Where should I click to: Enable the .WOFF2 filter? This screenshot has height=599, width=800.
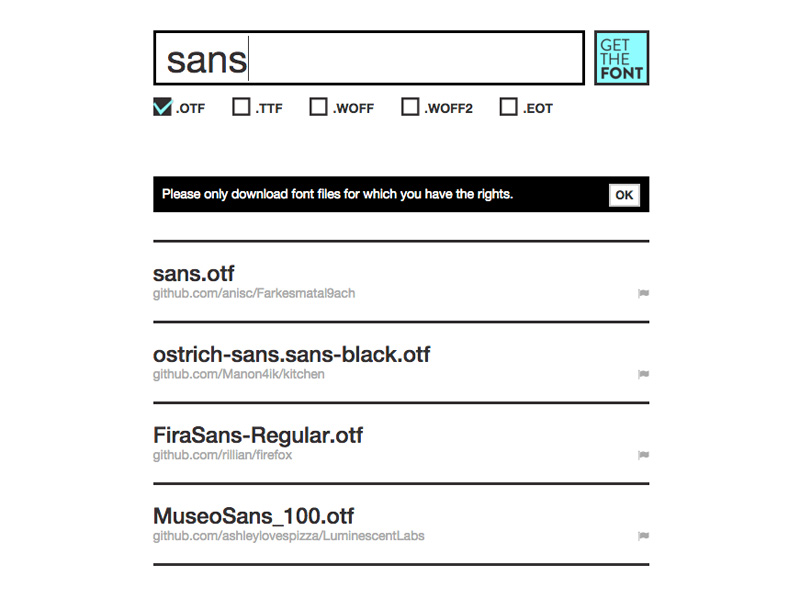pos(410,105)
